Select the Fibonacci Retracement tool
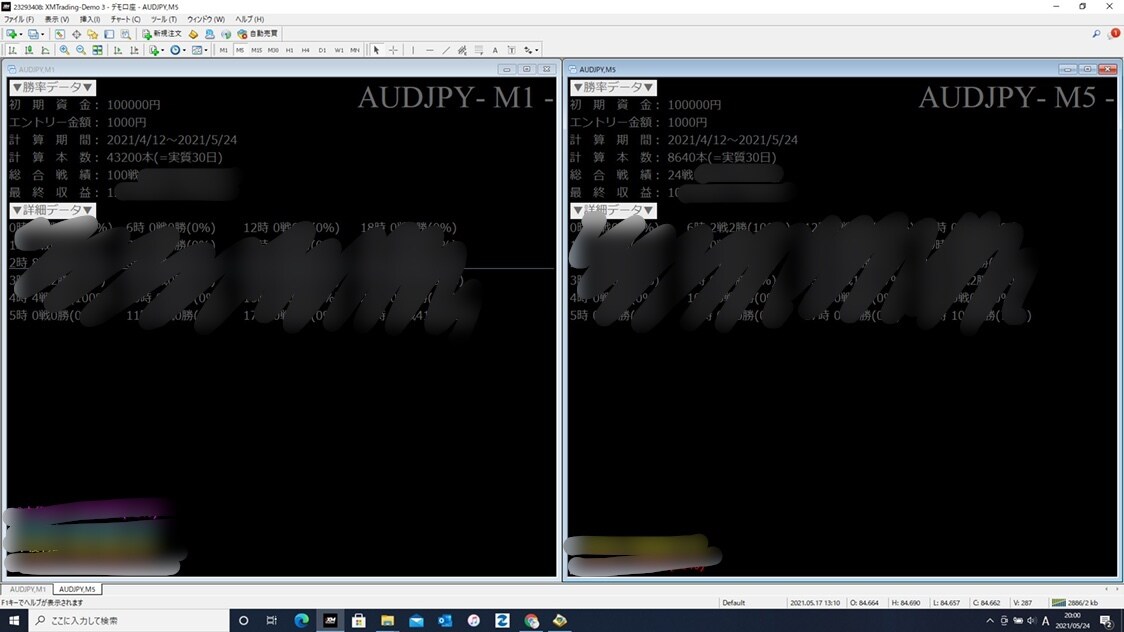 pos(479,50)
